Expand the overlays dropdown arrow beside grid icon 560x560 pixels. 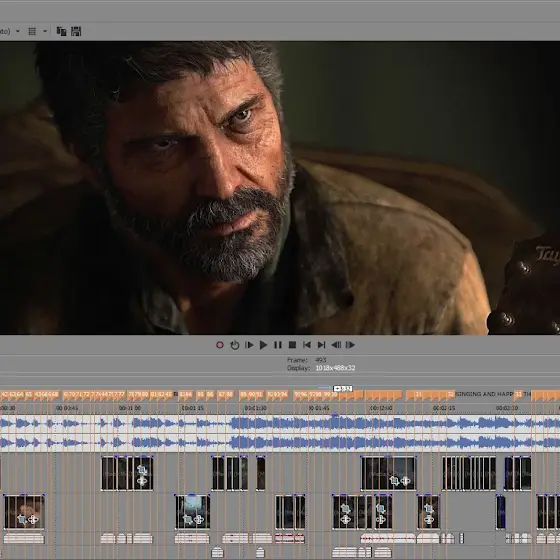[x=45, y=31]
